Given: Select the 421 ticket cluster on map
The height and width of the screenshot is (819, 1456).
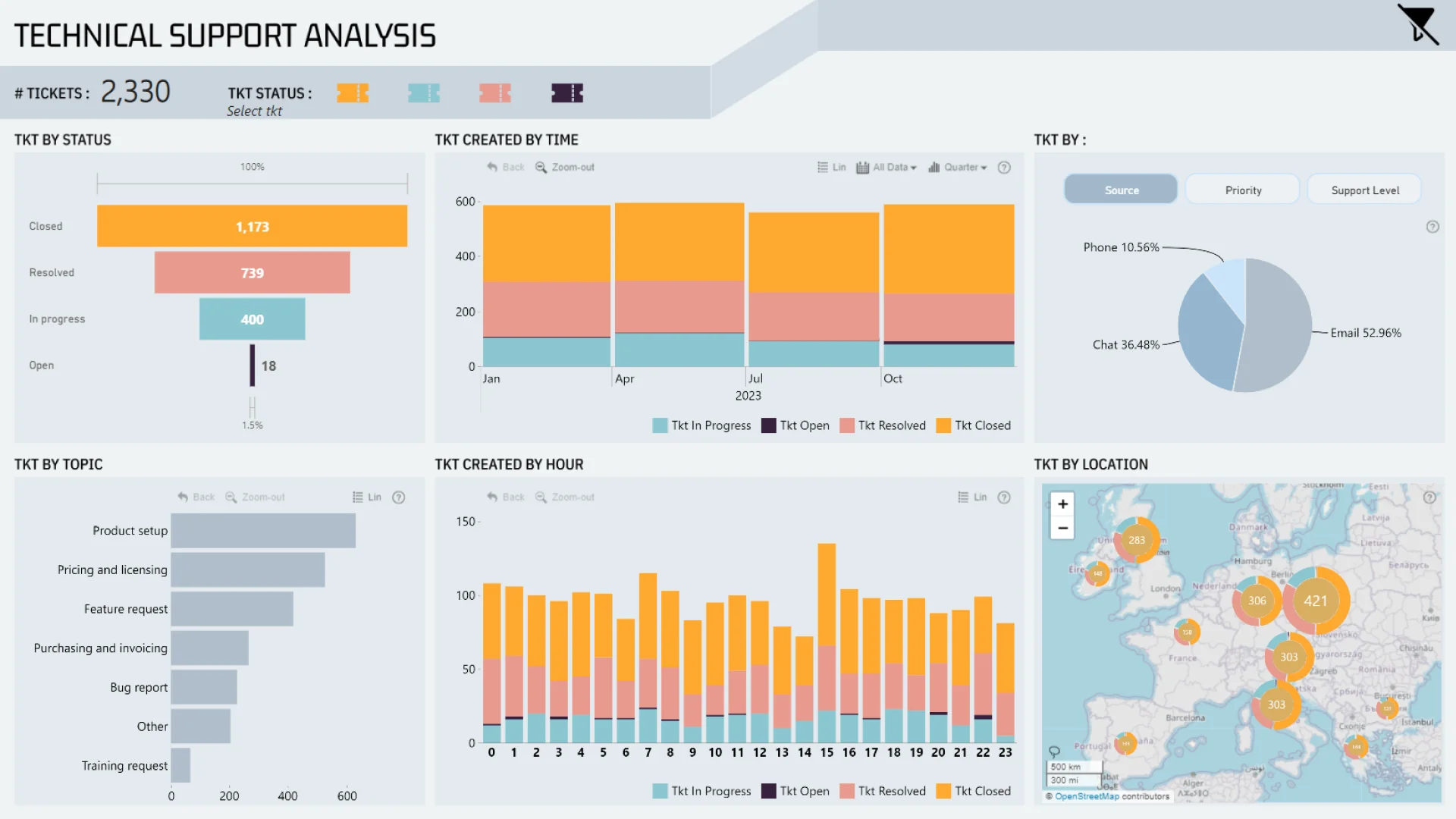Looking at the screenshot, I should [1316, 601].
